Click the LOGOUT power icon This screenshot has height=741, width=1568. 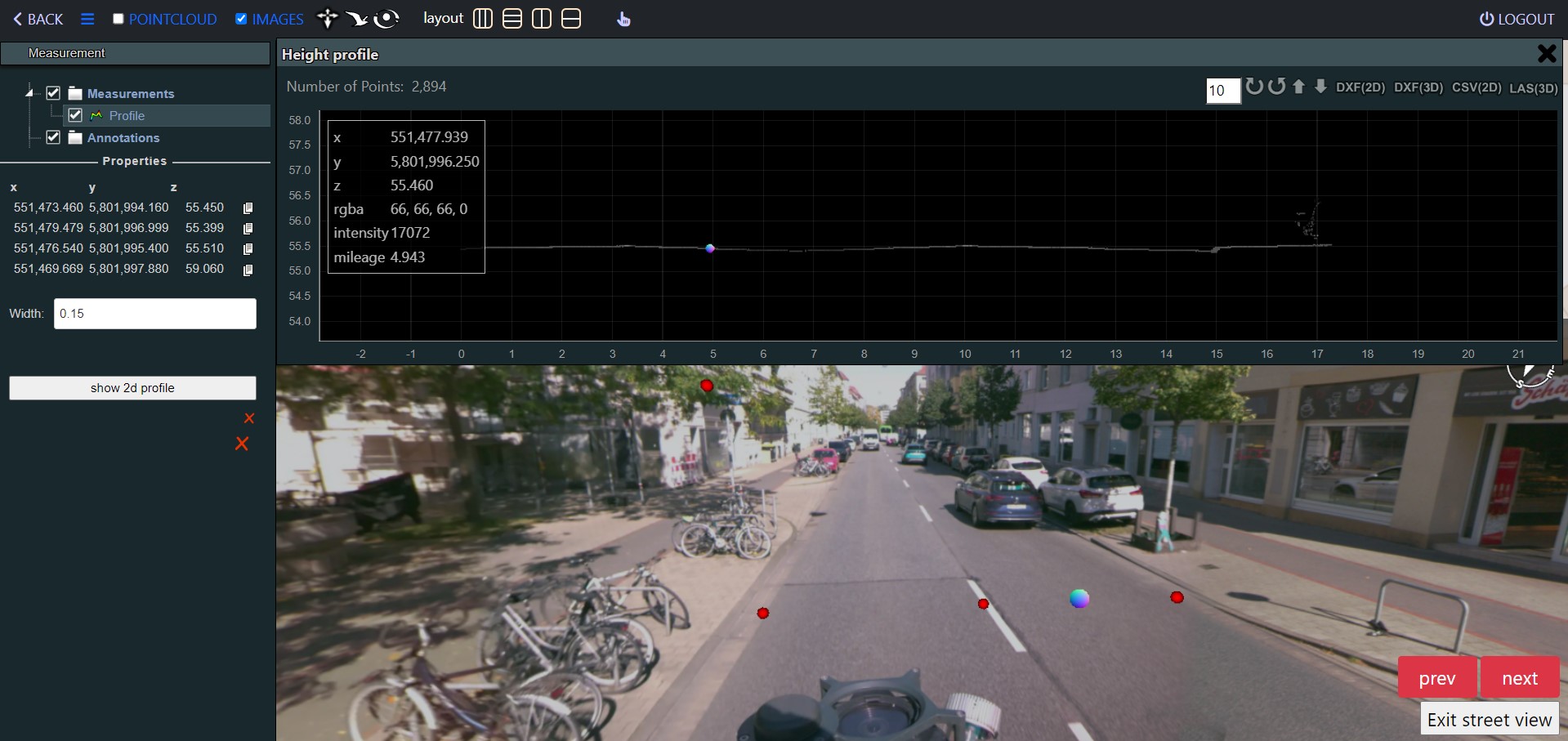1486,19
